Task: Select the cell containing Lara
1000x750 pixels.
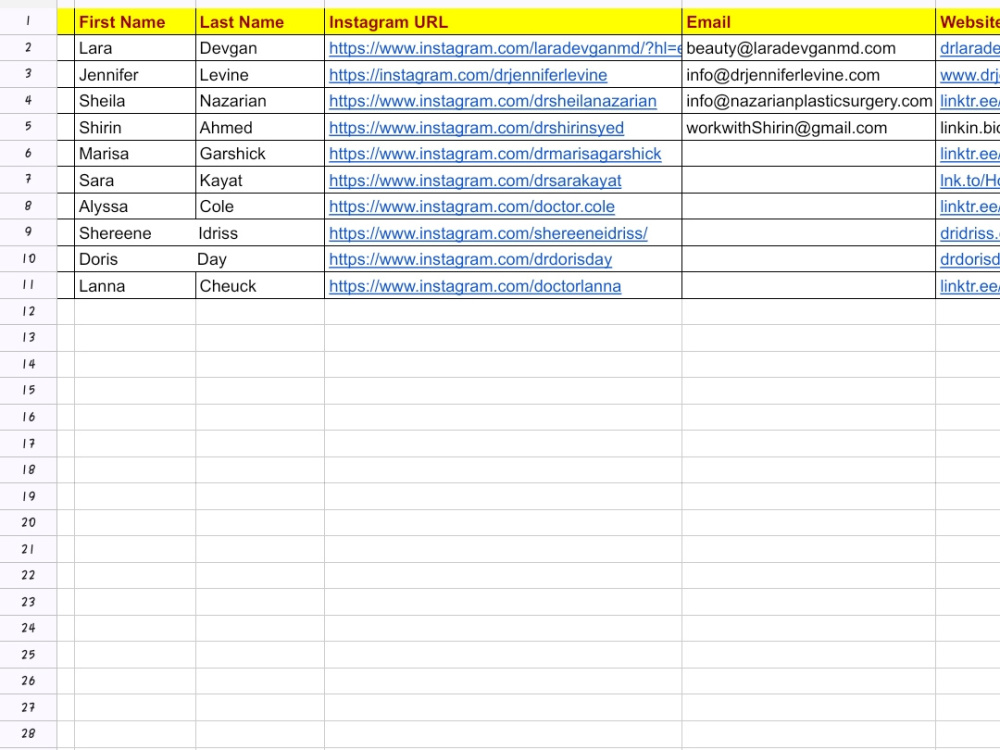Action: [x=135, y=48]
